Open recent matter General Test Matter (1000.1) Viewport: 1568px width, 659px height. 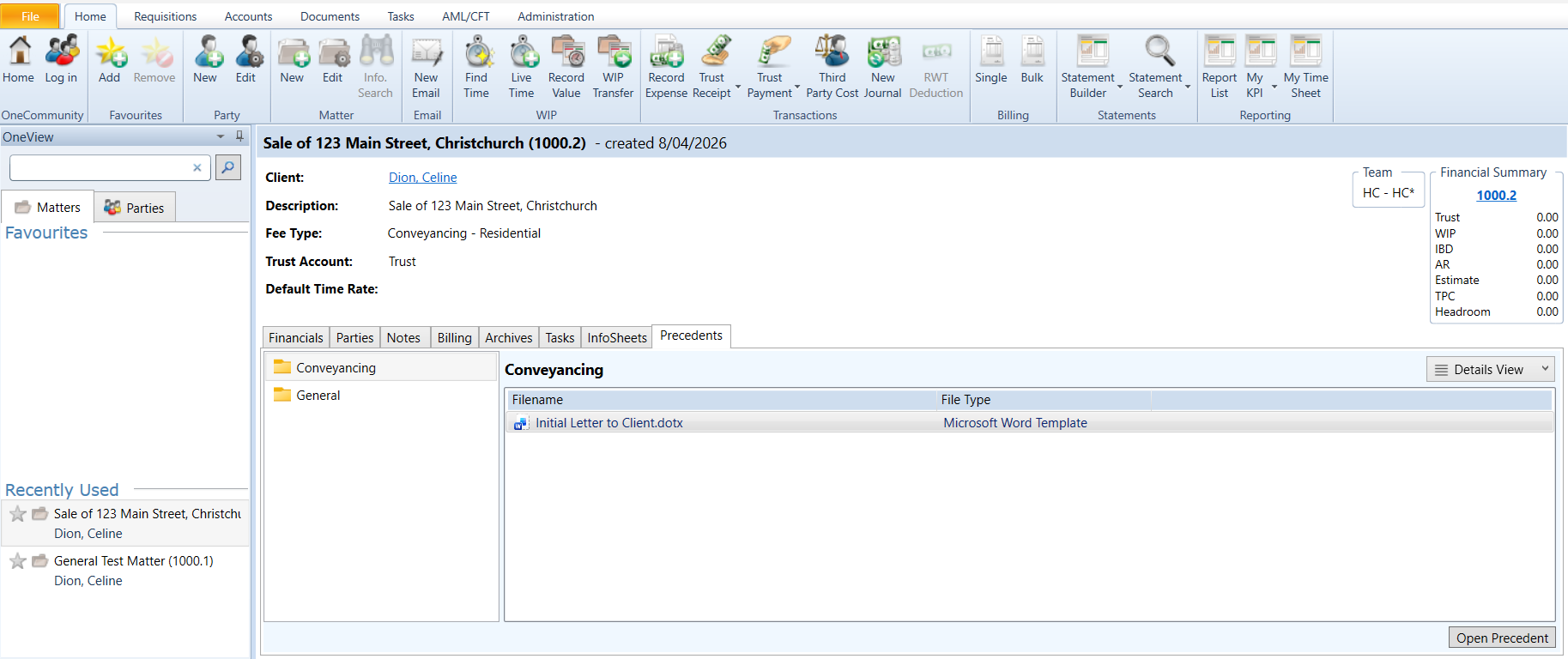click(x=125, y=571)
